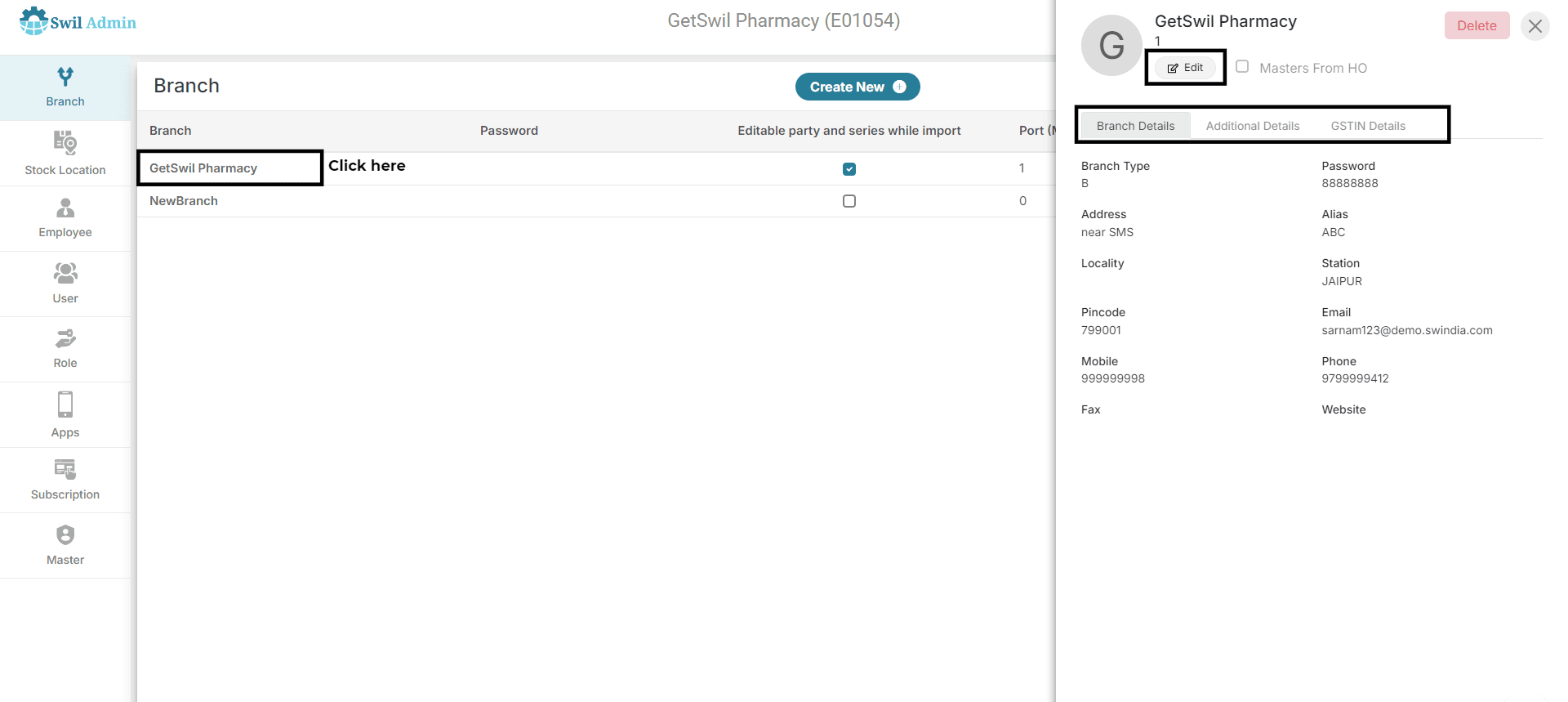Toggle the Masters From HO checkbox

1242,67
